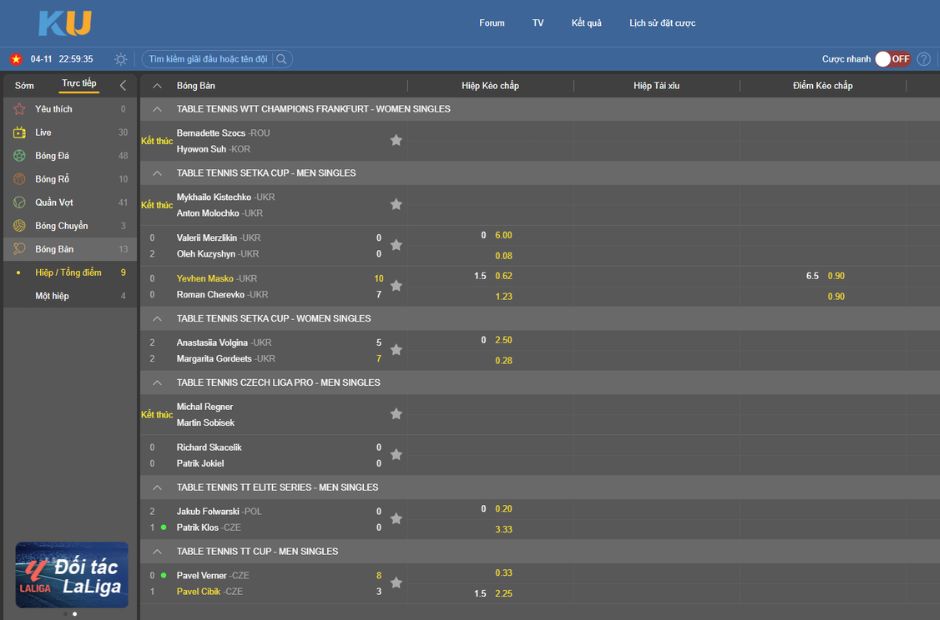Bet on Kuzyshyn odds 0.08
The height and width of the screenshot is (620, 940).
coord(504,255)
